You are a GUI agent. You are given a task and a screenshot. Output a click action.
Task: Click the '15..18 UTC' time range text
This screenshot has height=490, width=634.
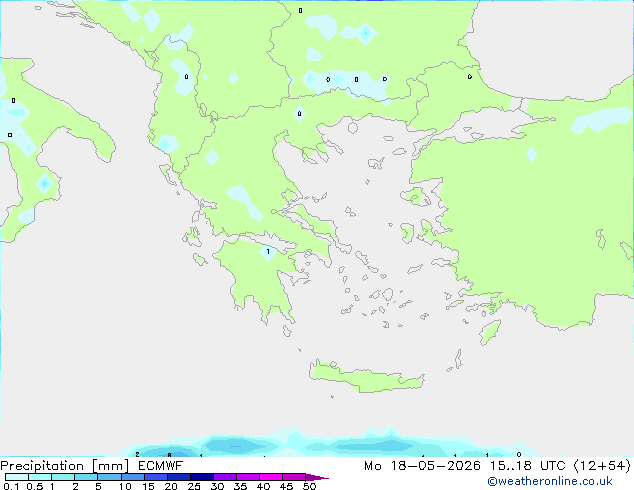tap(527, 466)
